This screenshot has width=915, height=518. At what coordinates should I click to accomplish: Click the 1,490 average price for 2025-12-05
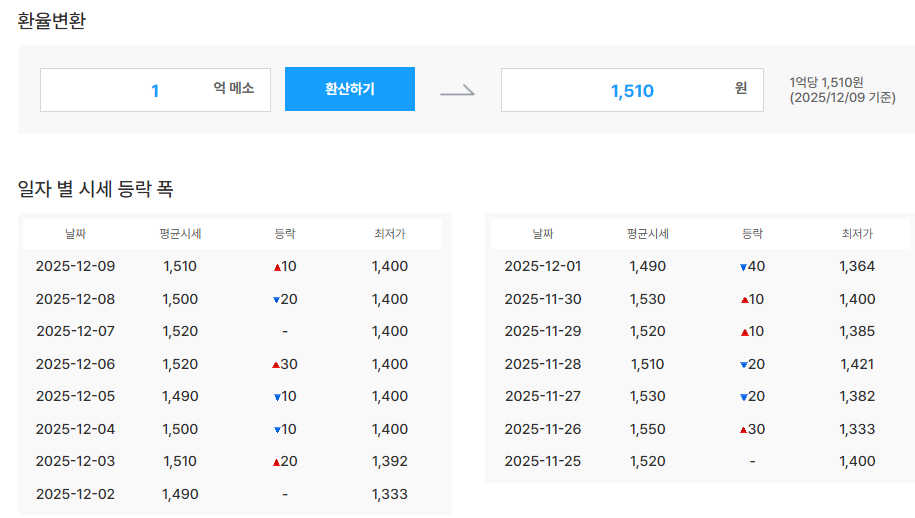click(x=180, y=397)
